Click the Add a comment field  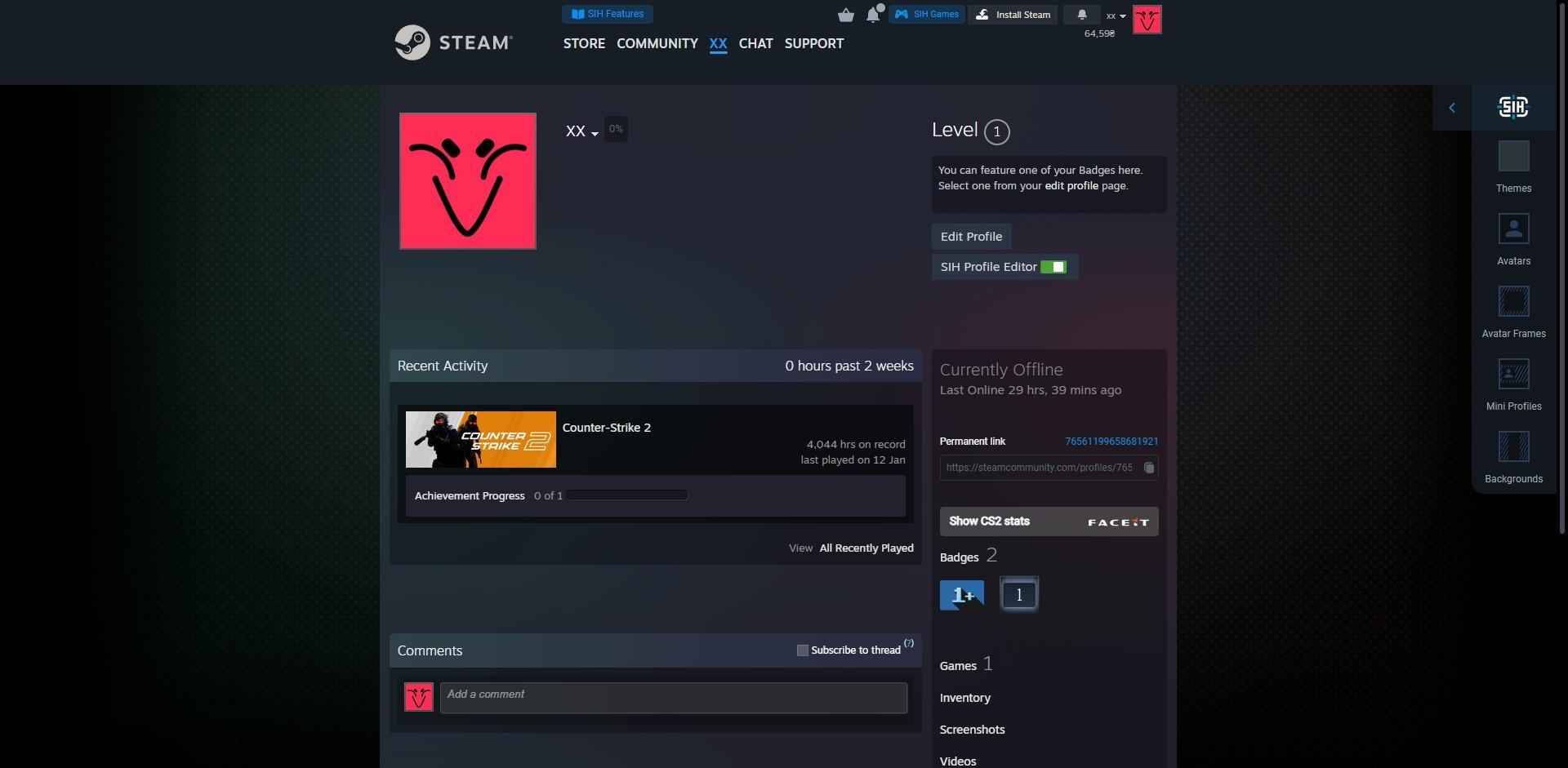[673, 697]
